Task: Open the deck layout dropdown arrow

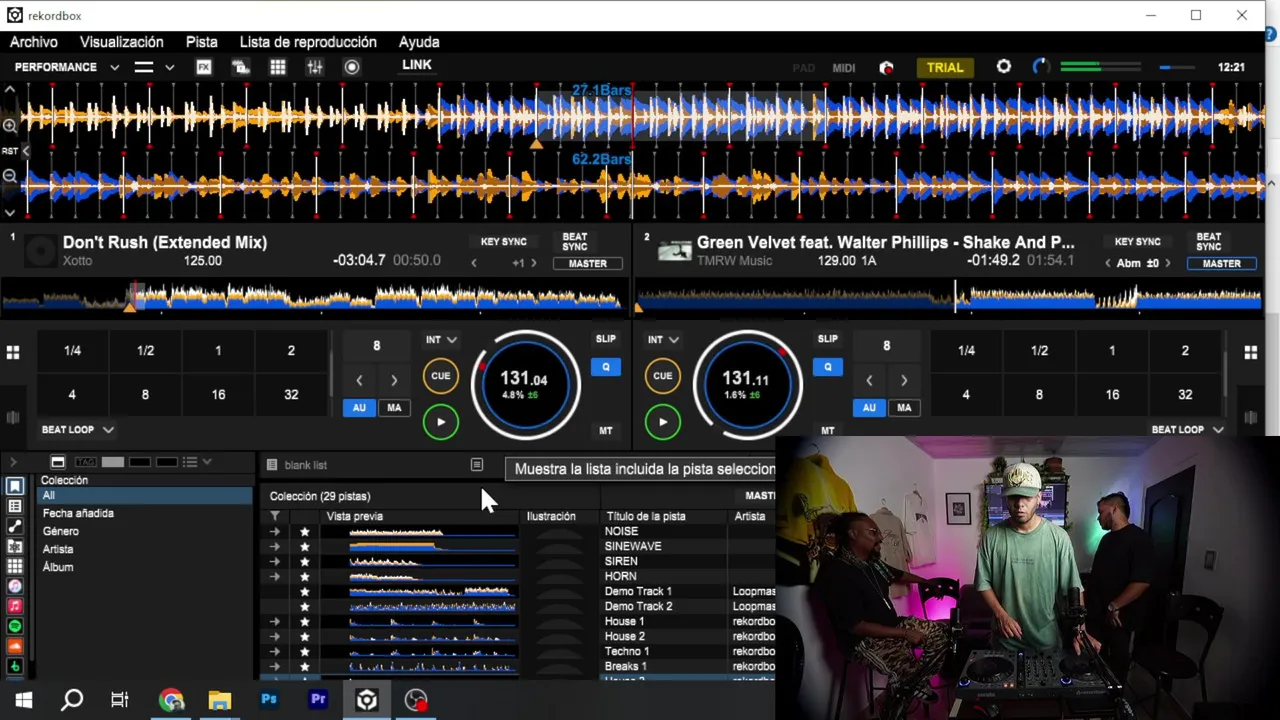Action: pyautogui.click(x=170, y=67)
